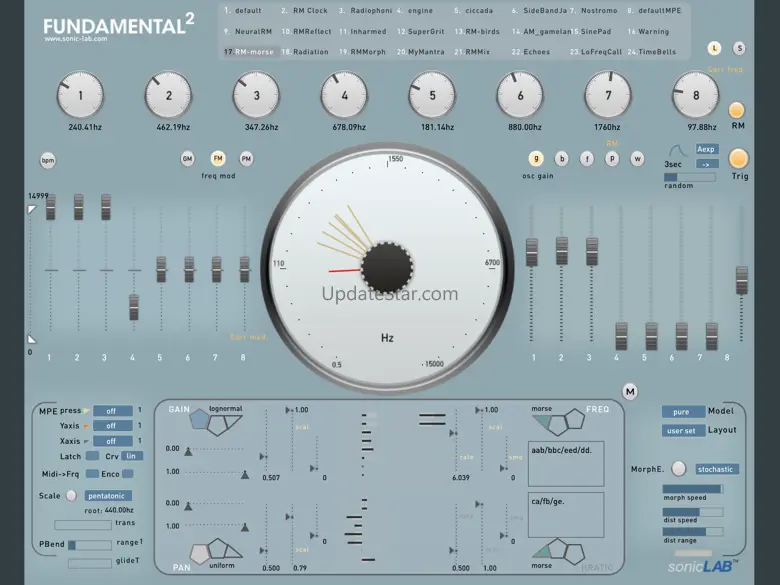780x585 pixels.
Task: Select the FM freq mod button
Action: [x=218, y=159]
